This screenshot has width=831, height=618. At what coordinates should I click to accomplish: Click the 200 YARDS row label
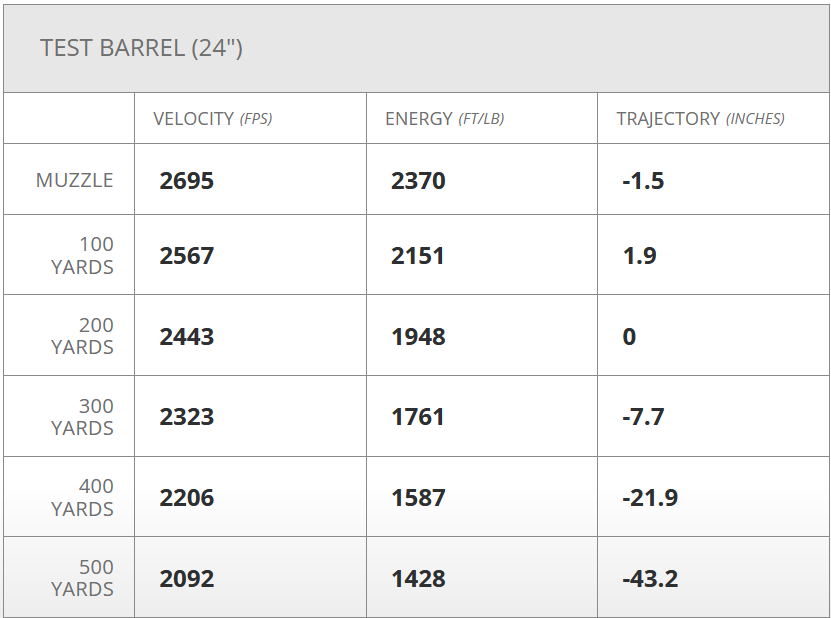click(82, 336)
